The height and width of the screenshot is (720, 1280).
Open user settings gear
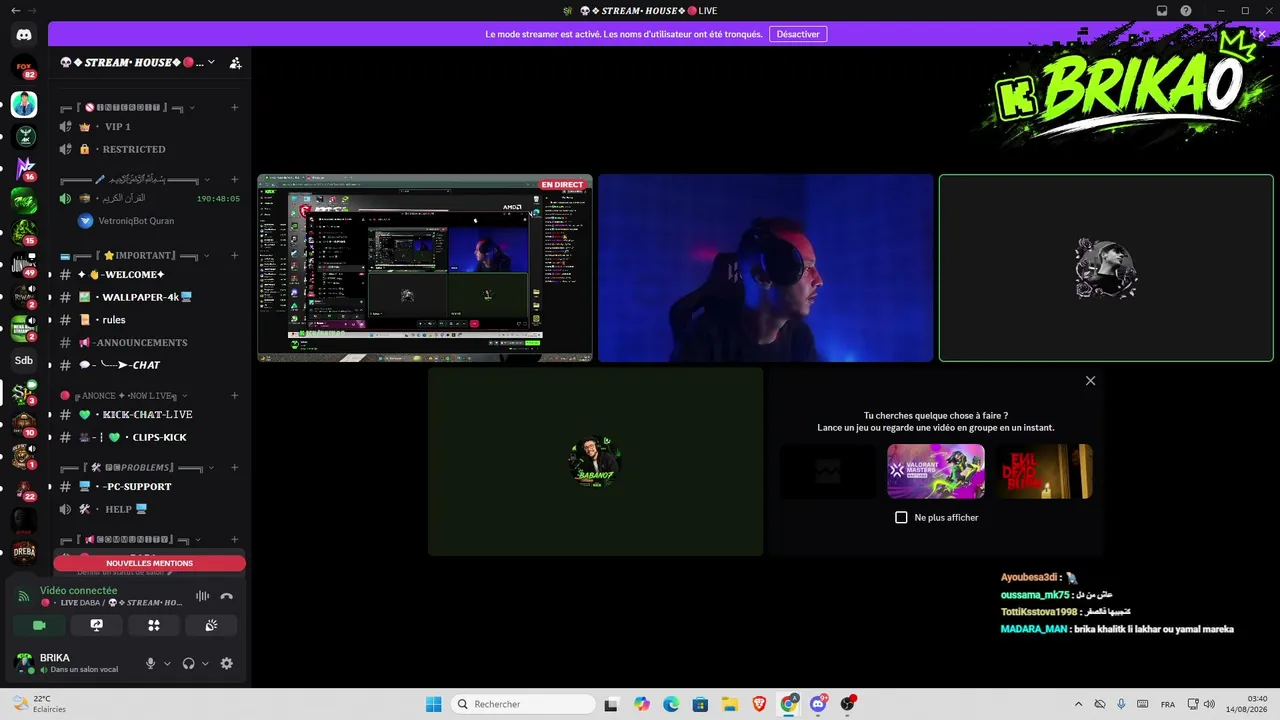pyautogui.click(x=227, y=663)
